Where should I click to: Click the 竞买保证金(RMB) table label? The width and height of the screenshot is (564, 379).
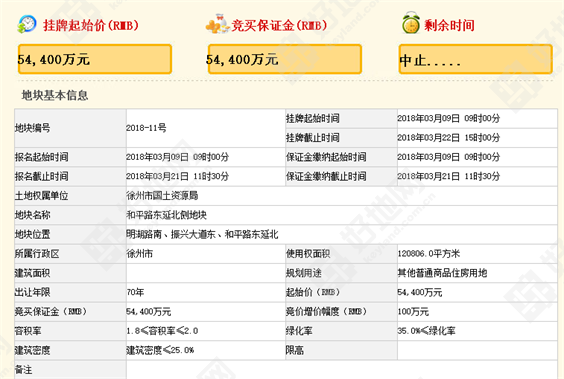tap(51, 312)
